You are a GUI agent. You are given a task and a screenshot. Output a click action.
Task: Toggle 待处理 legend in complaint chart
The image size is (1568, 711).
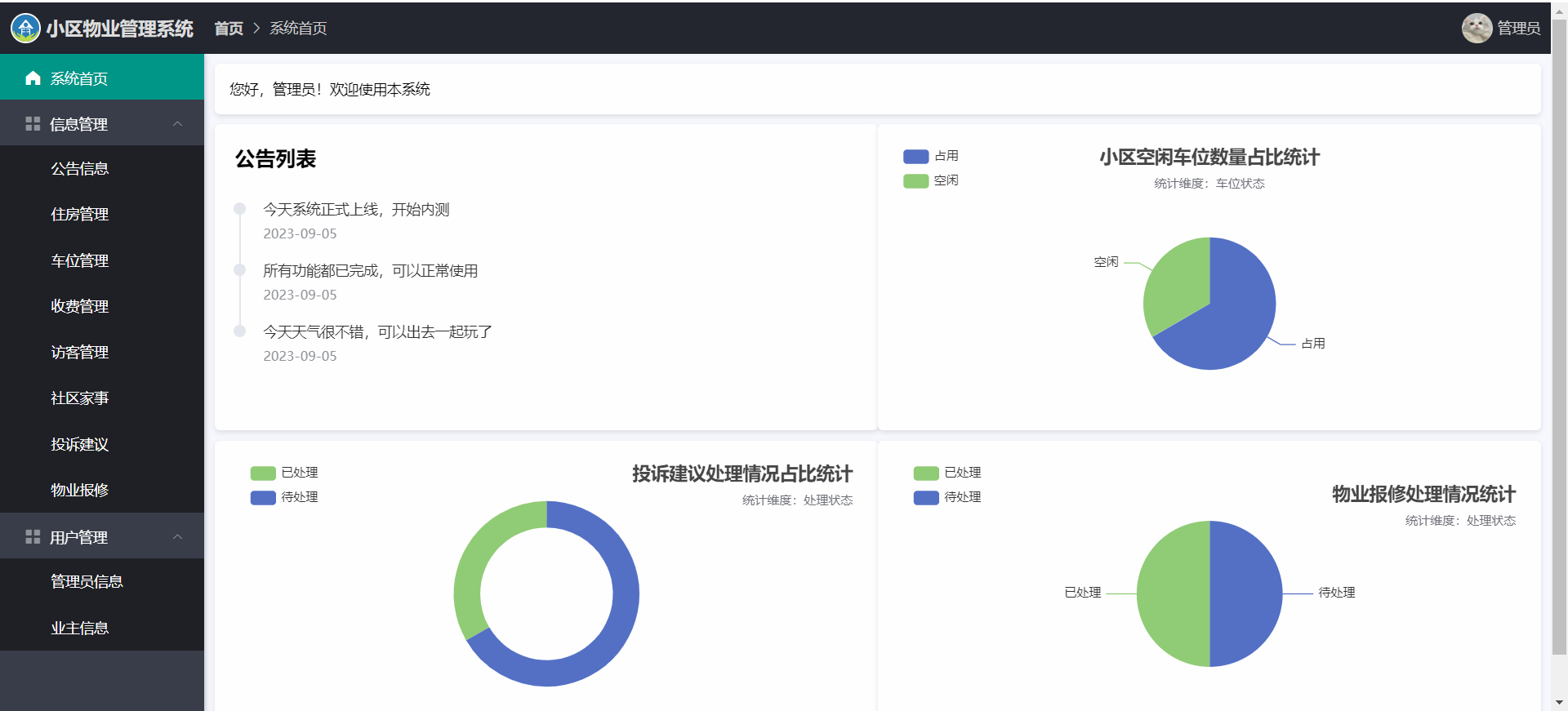point(284,497)
